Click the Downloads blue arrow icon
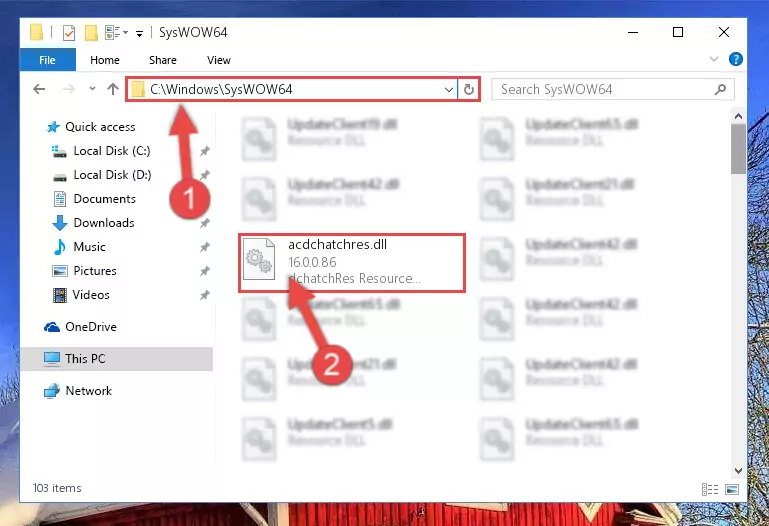 tap(60, 223)
